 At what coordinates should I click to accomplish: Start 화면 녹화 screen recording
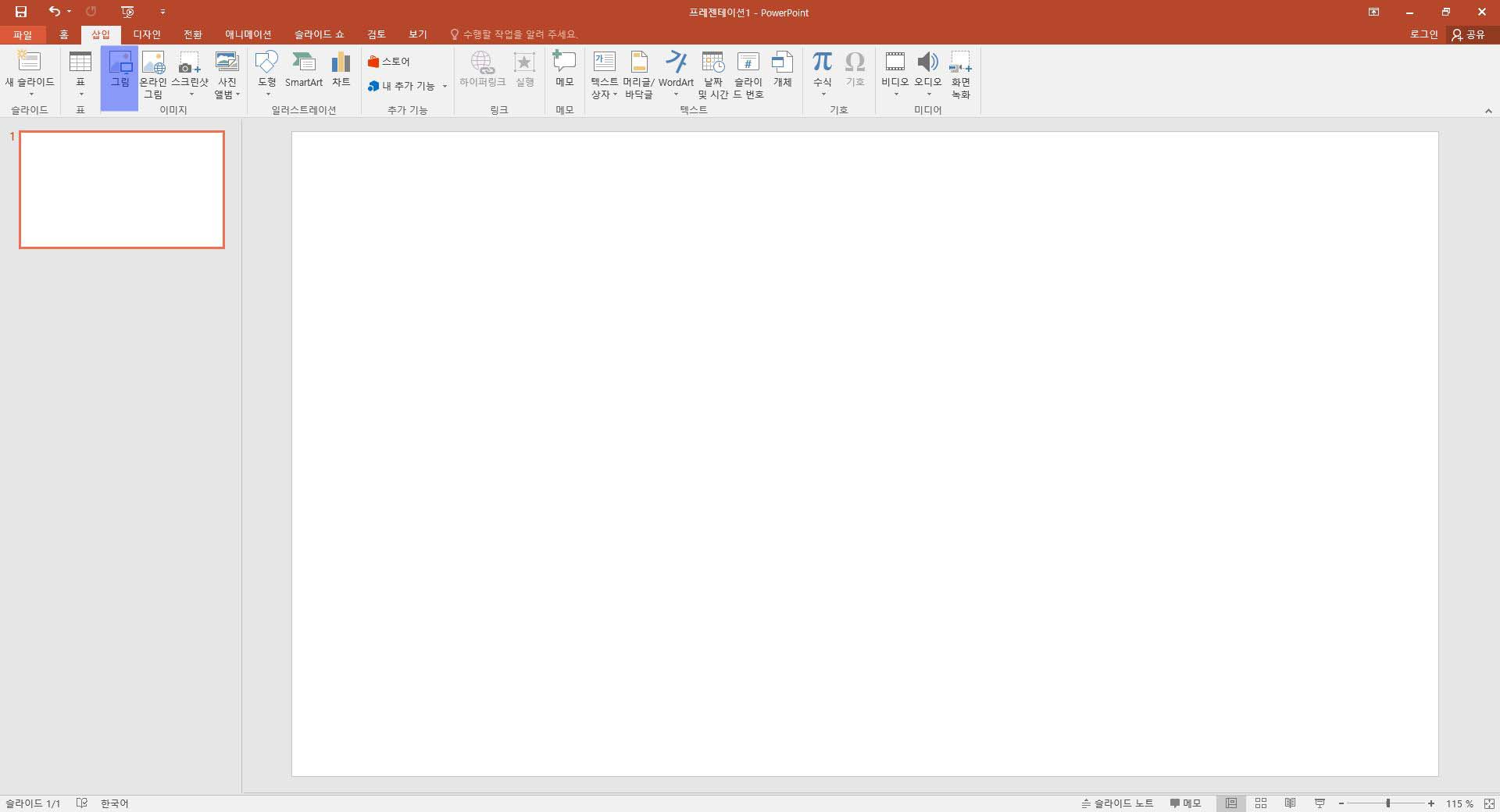(960, 74)
